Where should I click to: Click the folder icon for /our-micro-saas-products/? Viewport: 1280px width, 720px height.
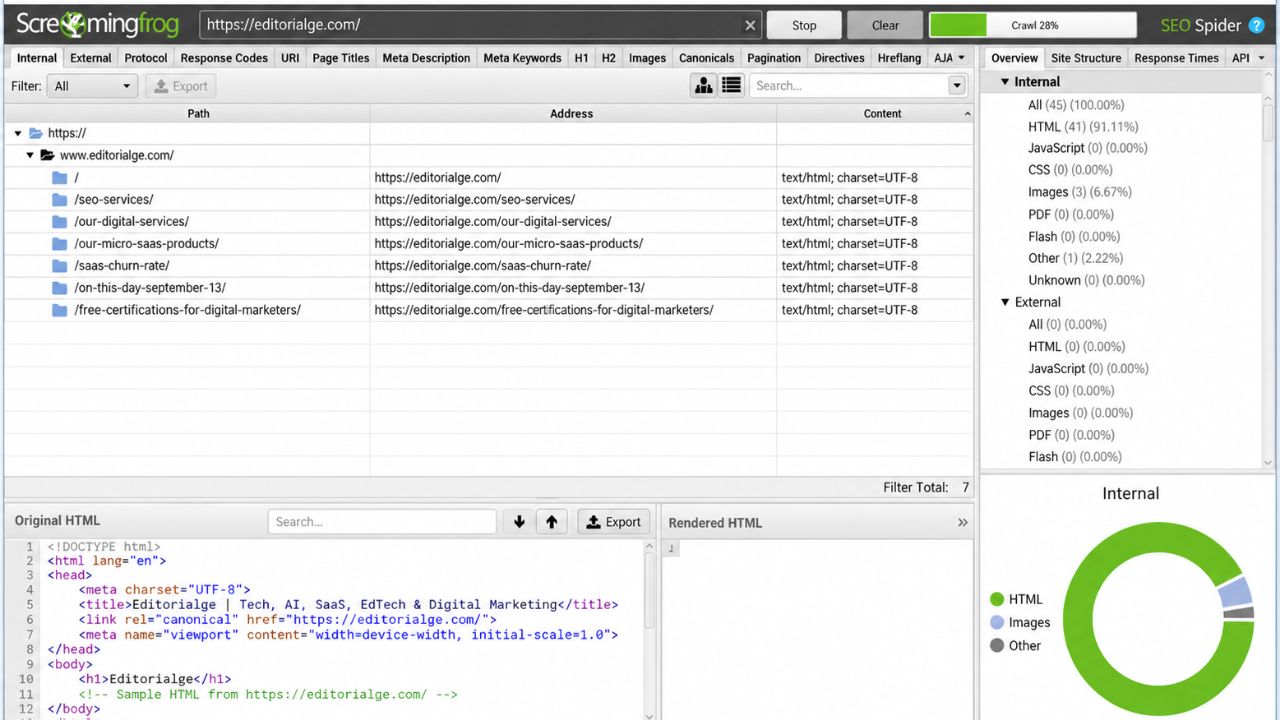(x=60, y=243)
